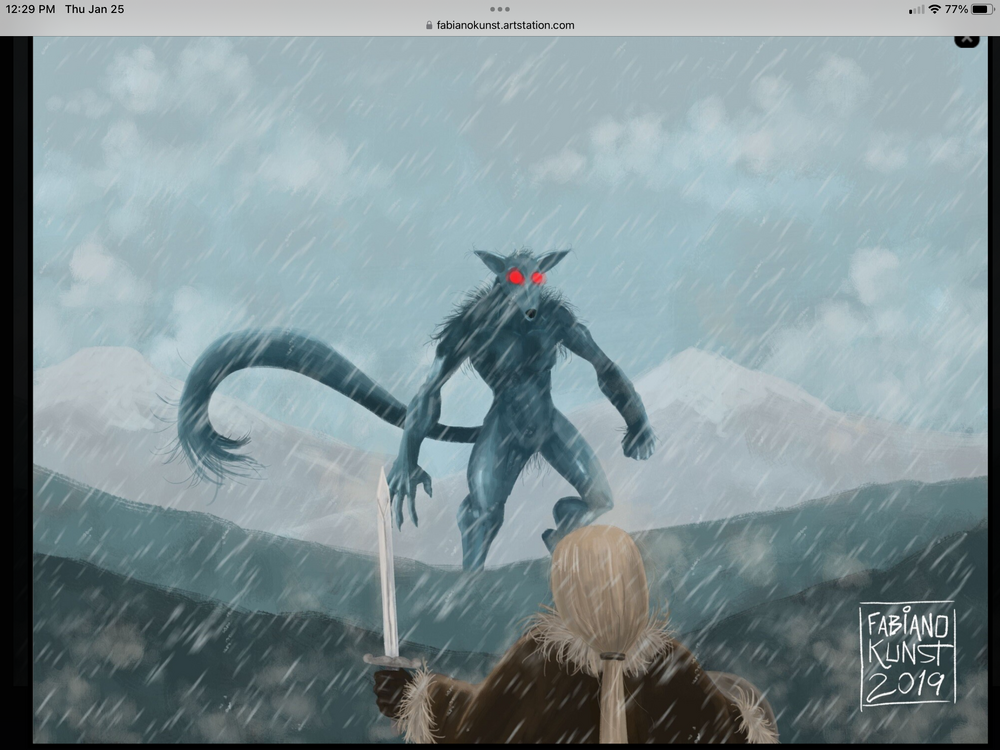Tap the 77% battery percentage

(956, 9)
